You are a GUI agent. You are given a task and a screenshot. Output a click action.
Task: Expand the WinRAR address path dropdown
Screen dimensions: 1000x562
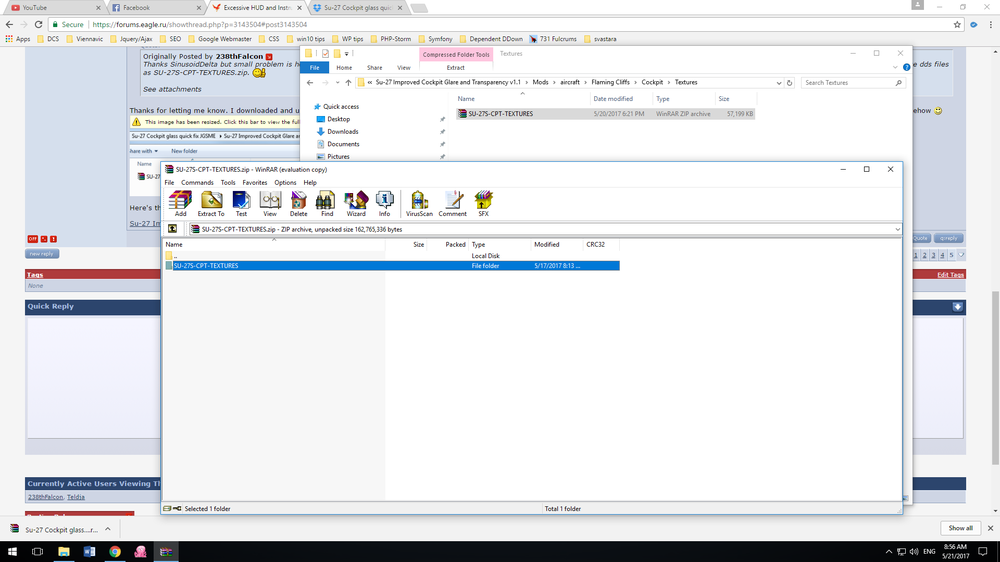click(x=897, y=229)
